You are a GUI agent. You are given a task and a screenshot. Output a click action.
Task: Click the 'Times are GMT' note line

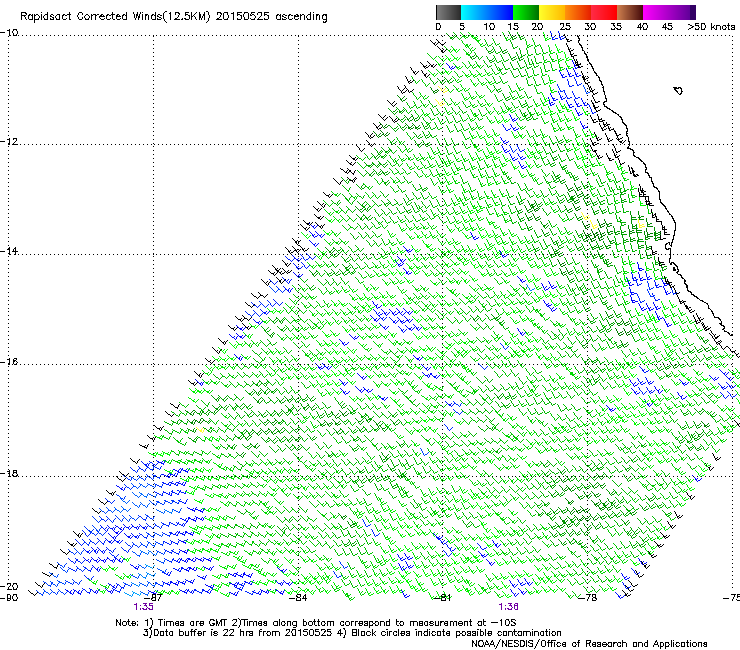click(315, 623)
